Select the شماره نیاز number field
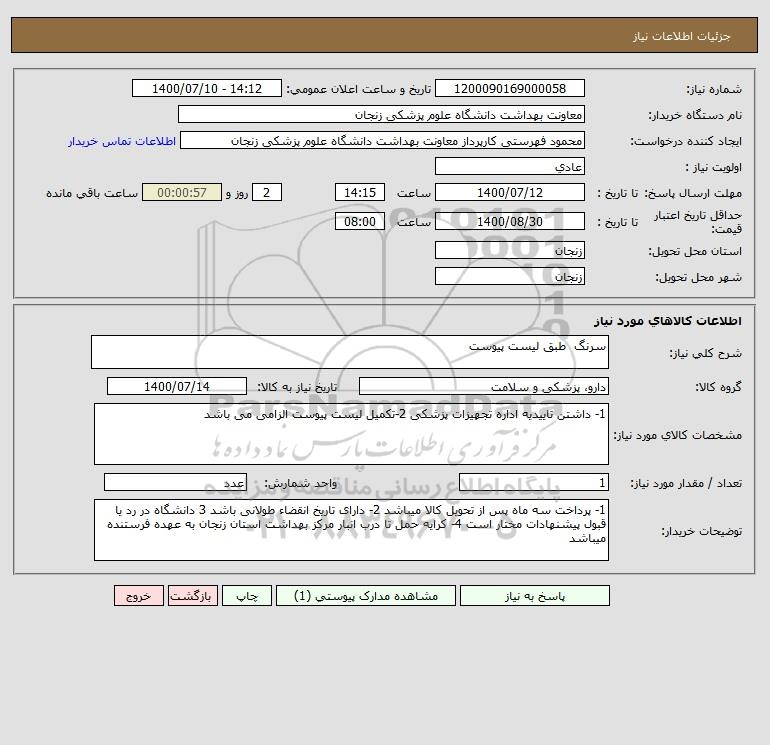Screen dimensions: 770x745 click(510, 88)
